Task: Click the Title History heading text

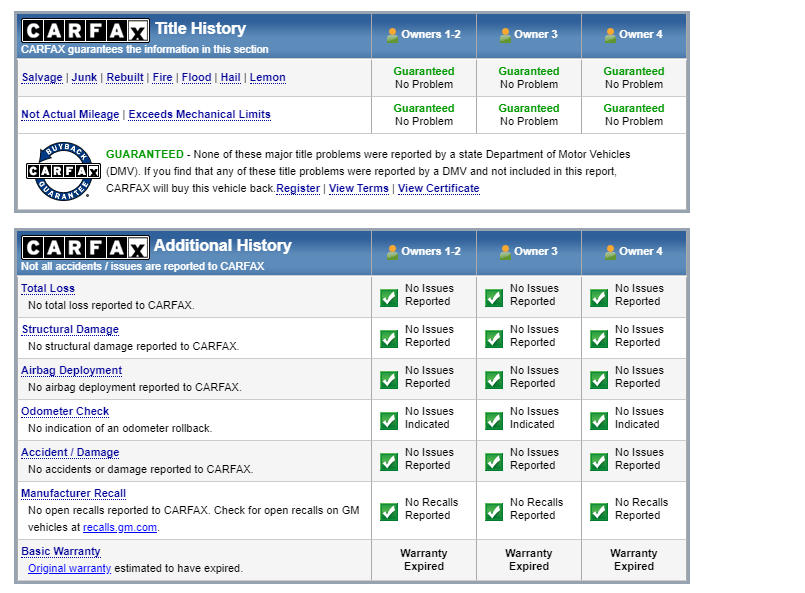Action: coord(201,29)
